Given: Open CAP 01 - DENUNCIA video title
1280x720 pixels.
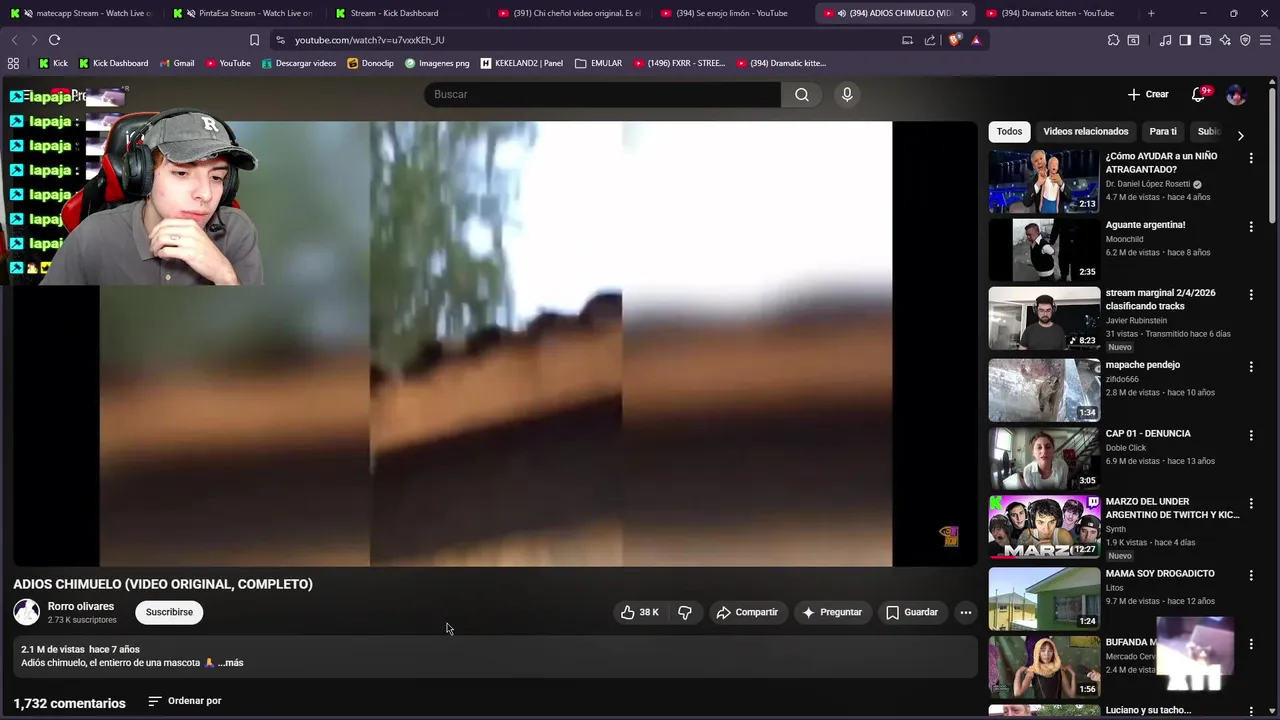Looking at the screenshot, I should [1148, 434].
